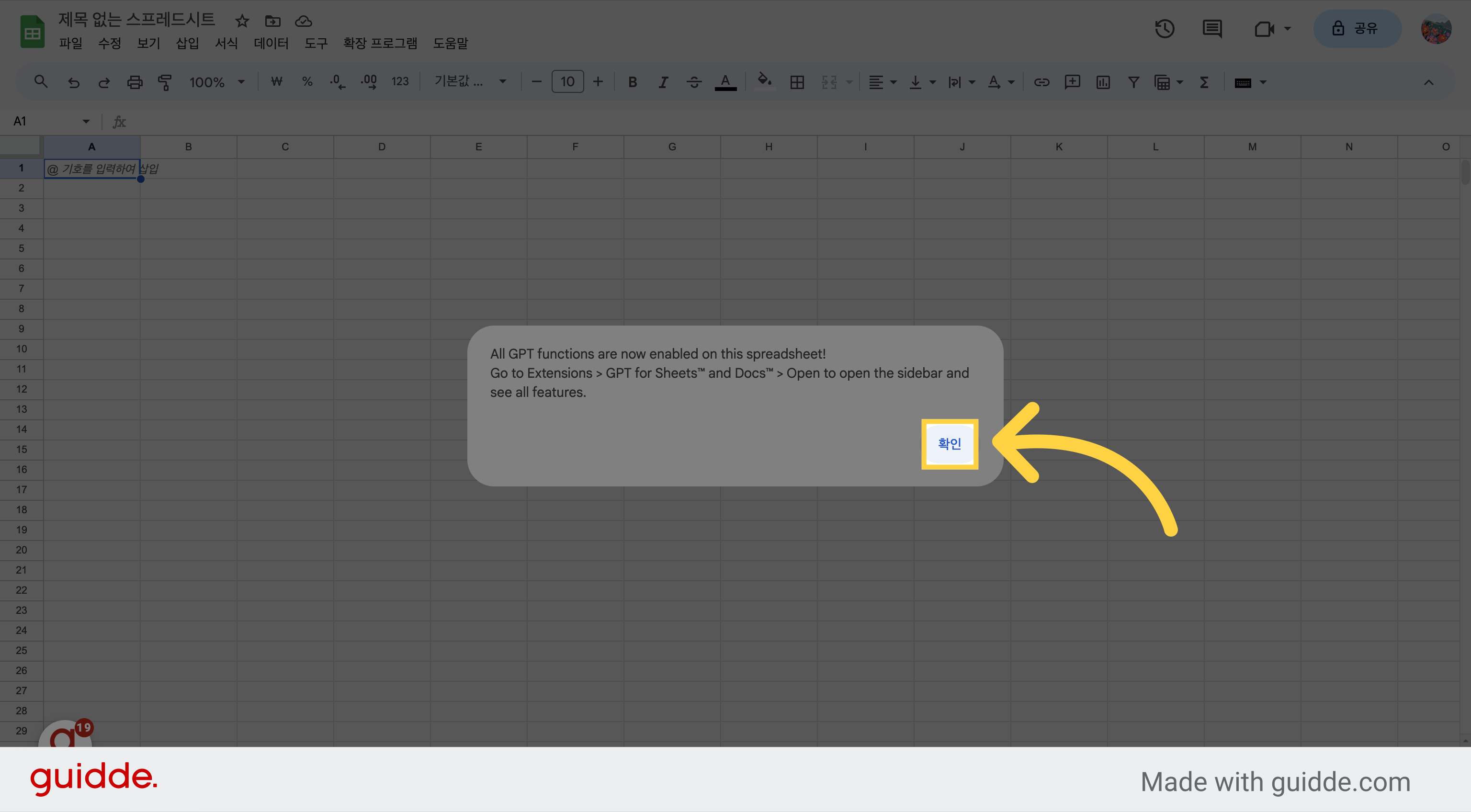1471x812 pixels.
Task: Toggle bold formatting
Action: click(x=632, y=82)
